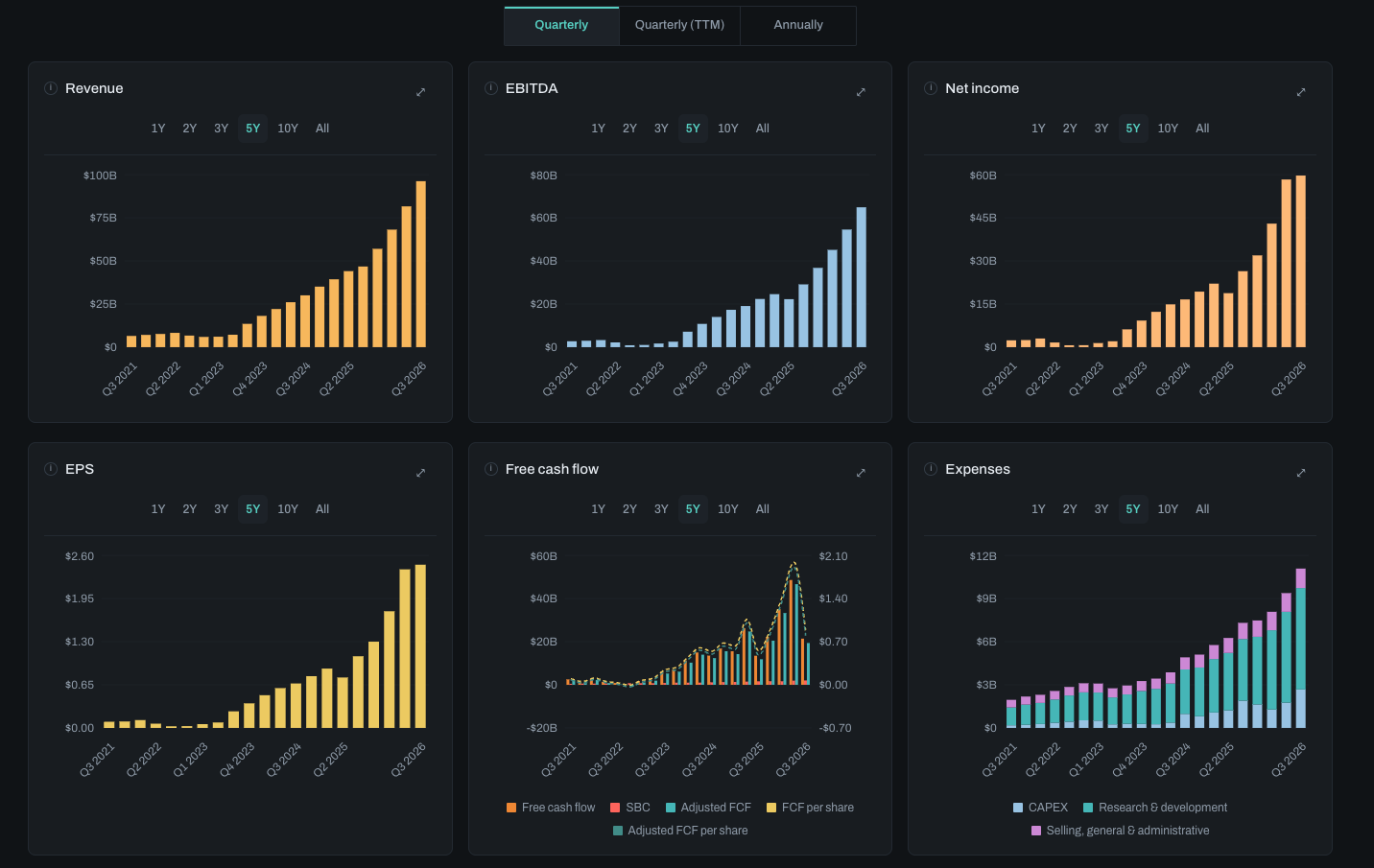Open the Net income info icon
The width and height of the screenshot is (1374, 868).
[931, 88]
